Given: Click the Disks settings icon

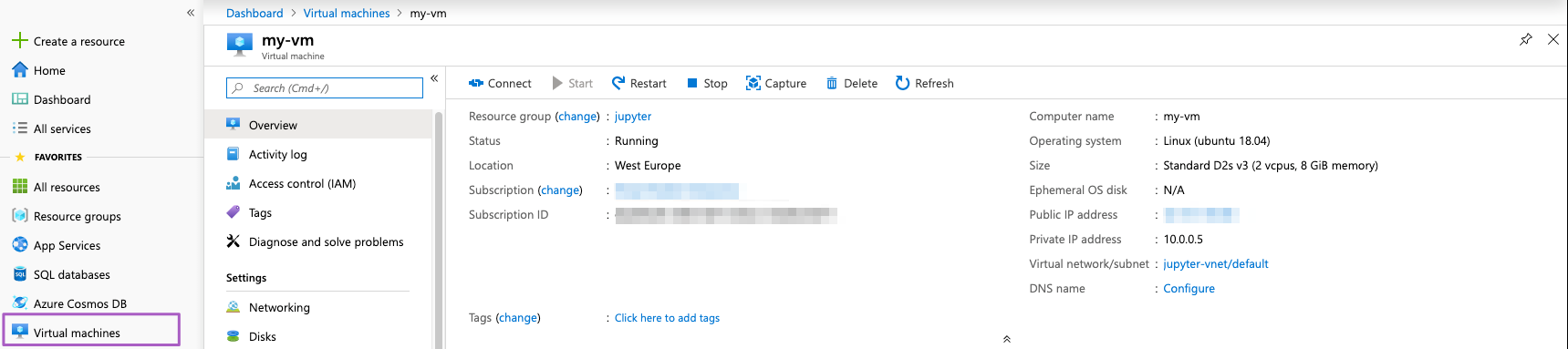Looking at the screenshot, I should click(234, 336).
